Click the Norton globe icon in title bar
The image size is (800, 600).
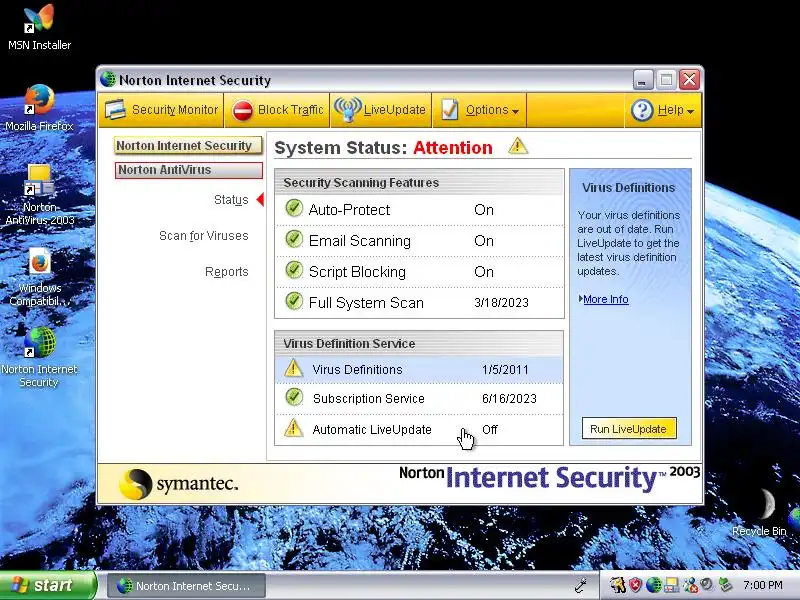point(108,79)
